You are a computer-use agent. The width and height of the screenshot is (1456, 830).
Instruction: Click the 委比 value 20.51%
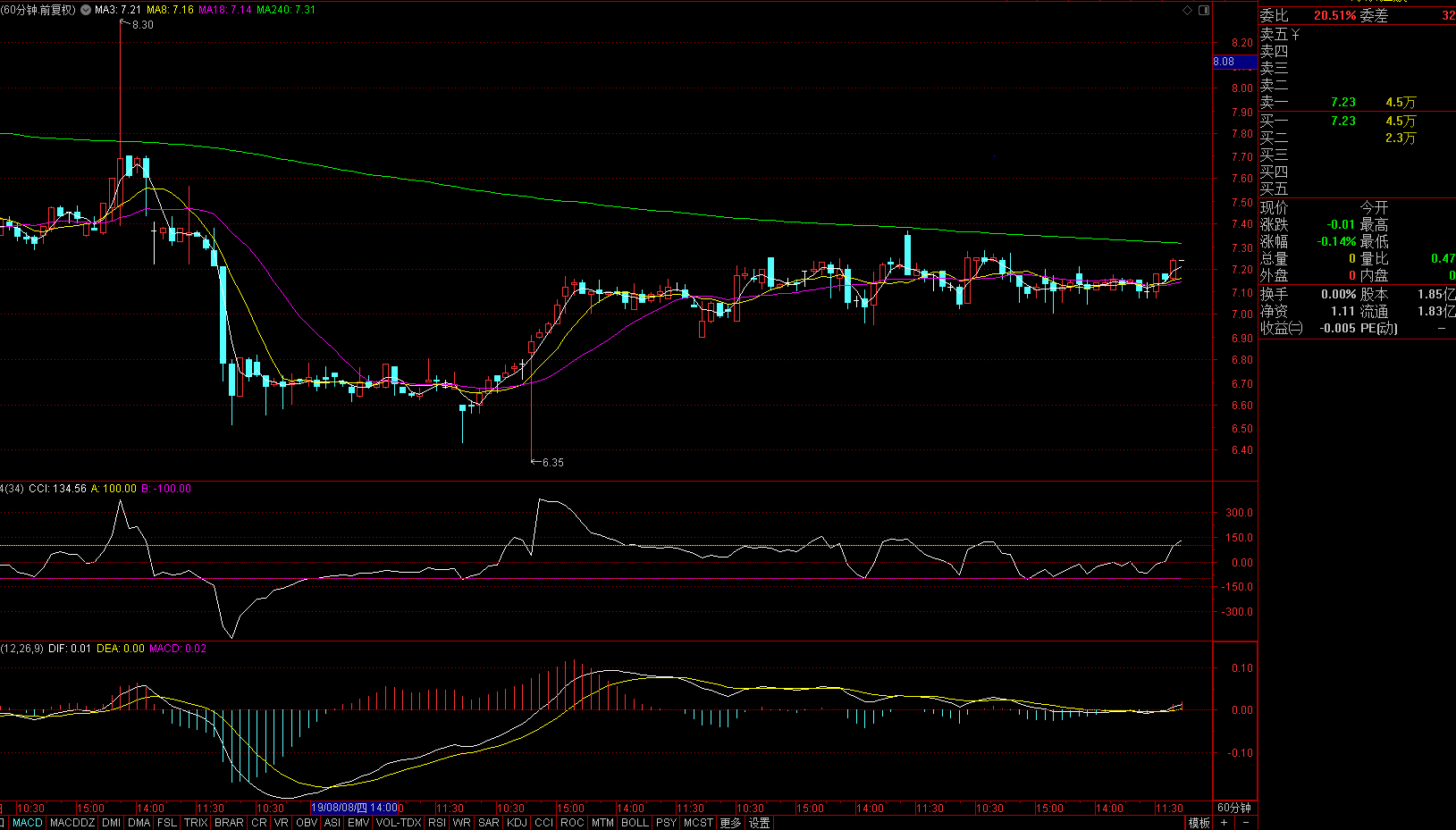1334,15
